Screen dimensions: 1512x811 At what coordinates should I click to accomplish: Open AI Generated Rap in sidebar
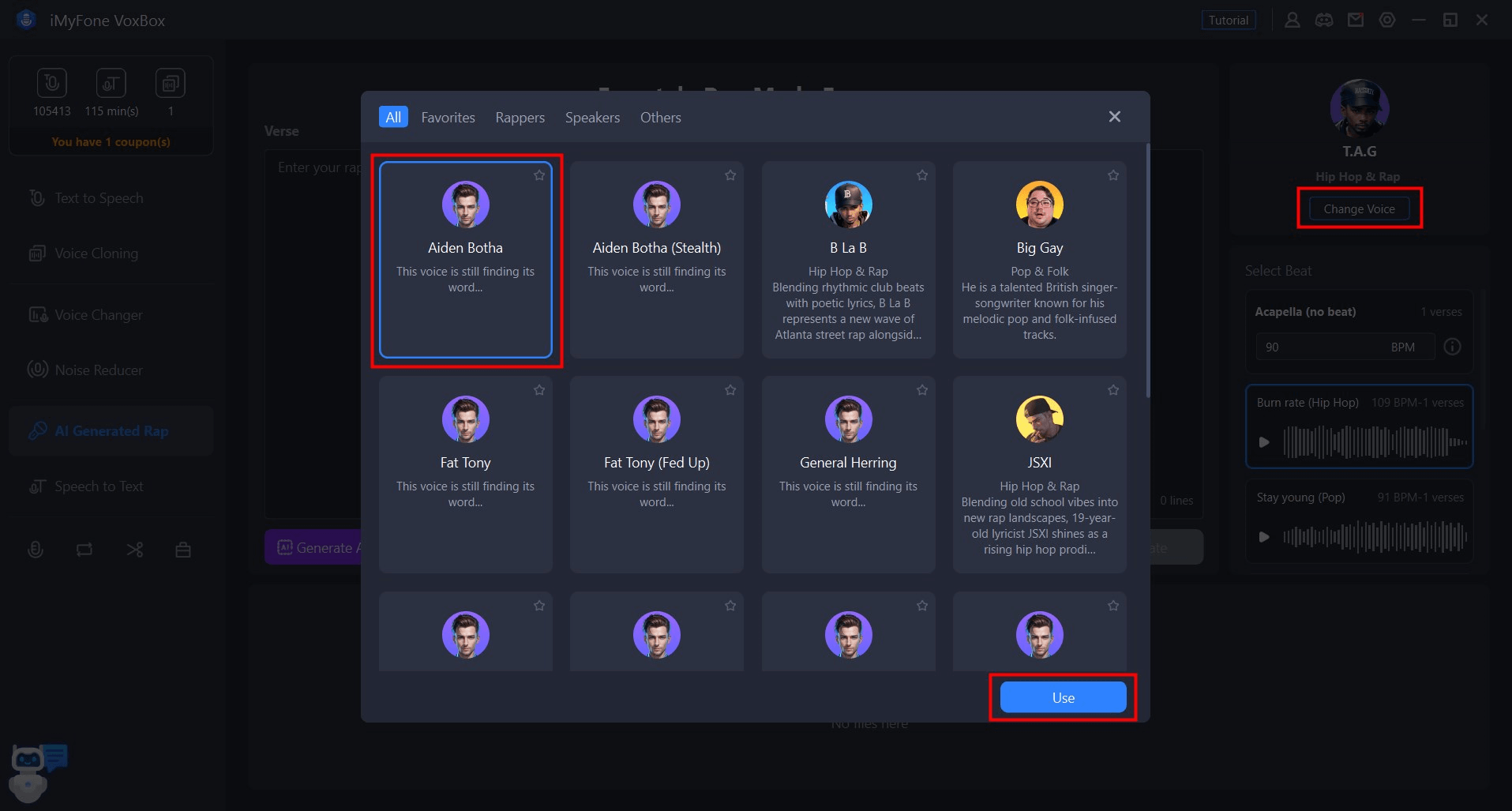[111, 431]
